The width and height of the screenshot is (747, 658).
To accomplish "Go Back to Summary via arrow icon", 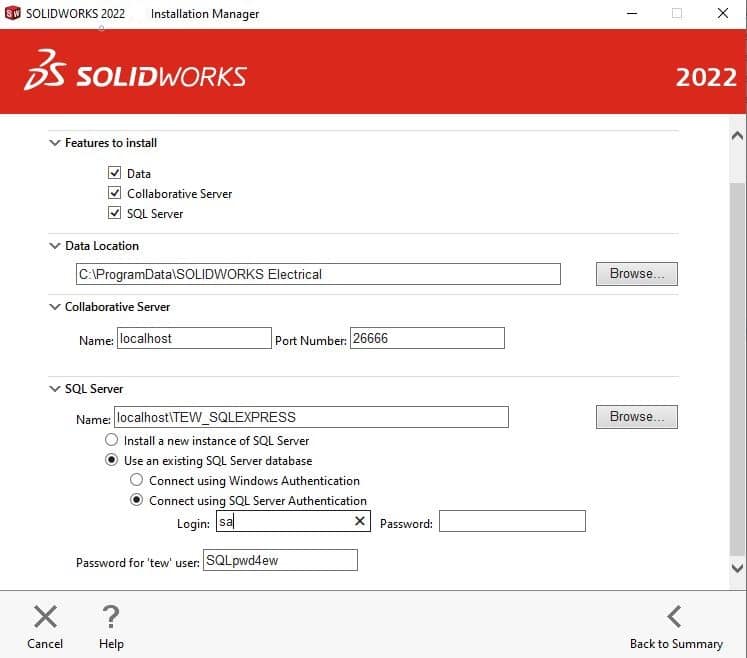I will pos(675,617).
